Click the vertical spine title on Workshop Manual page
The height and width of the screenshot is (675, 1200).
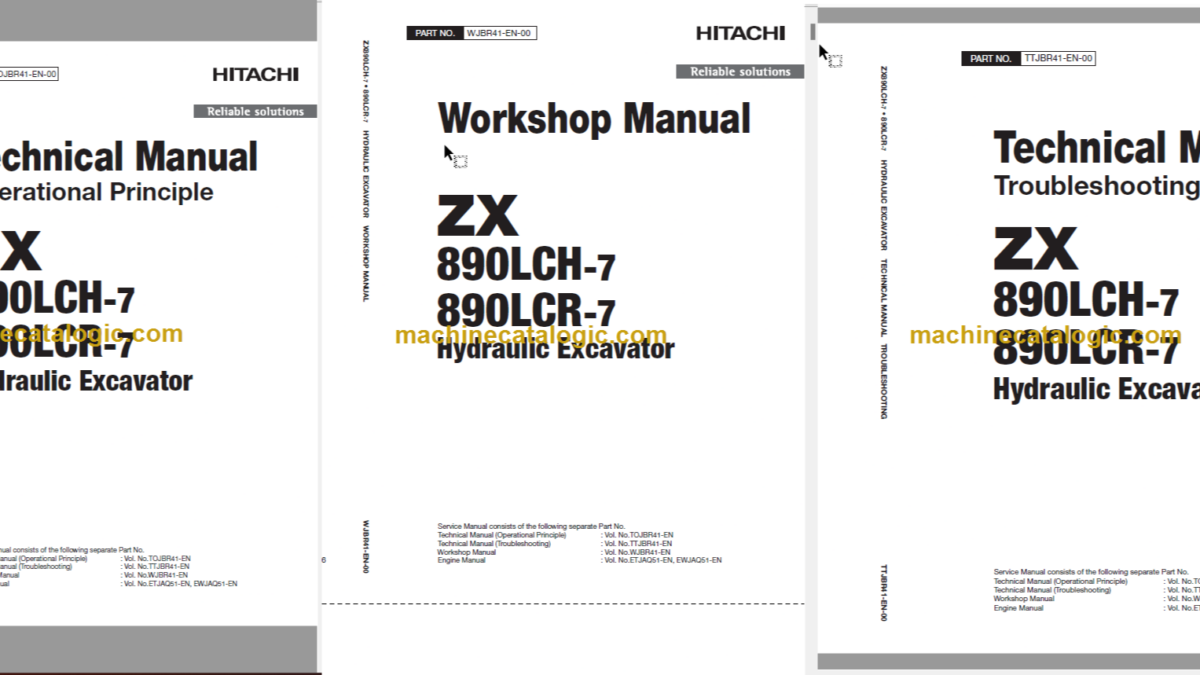coord(364,172)
